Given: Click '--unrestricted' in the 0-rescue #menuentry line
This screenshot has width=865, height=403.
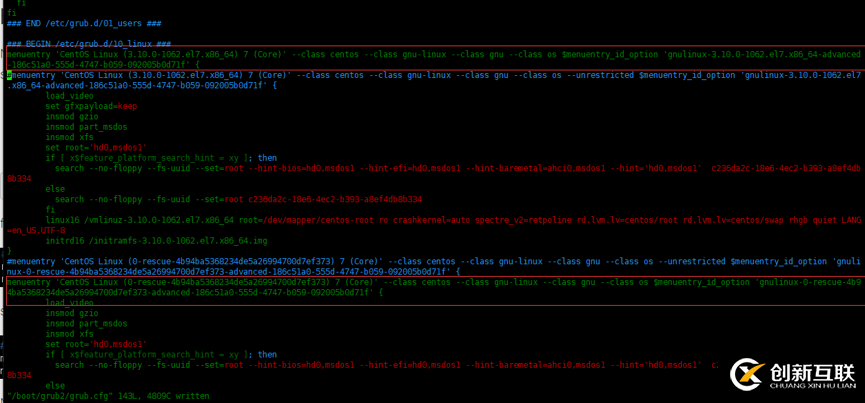Looking at the screenshot, I should (694, 261).
